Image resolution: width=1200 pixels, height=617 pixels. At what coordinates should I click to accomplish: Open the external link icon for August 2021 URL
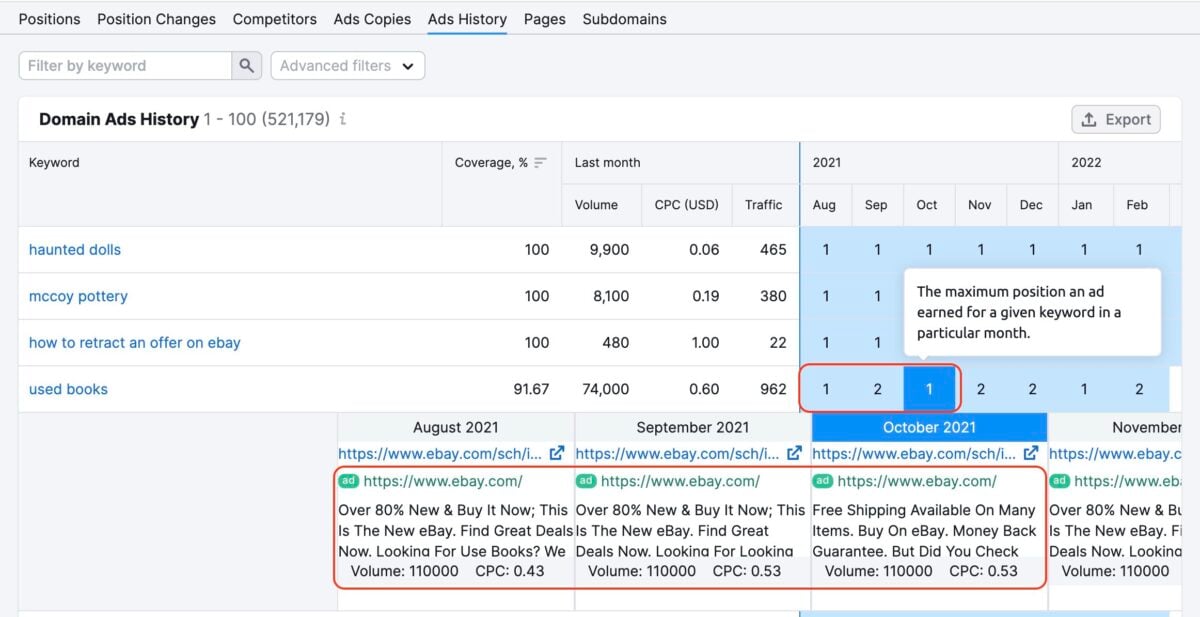pyautogui.click(x=557, y=453)
